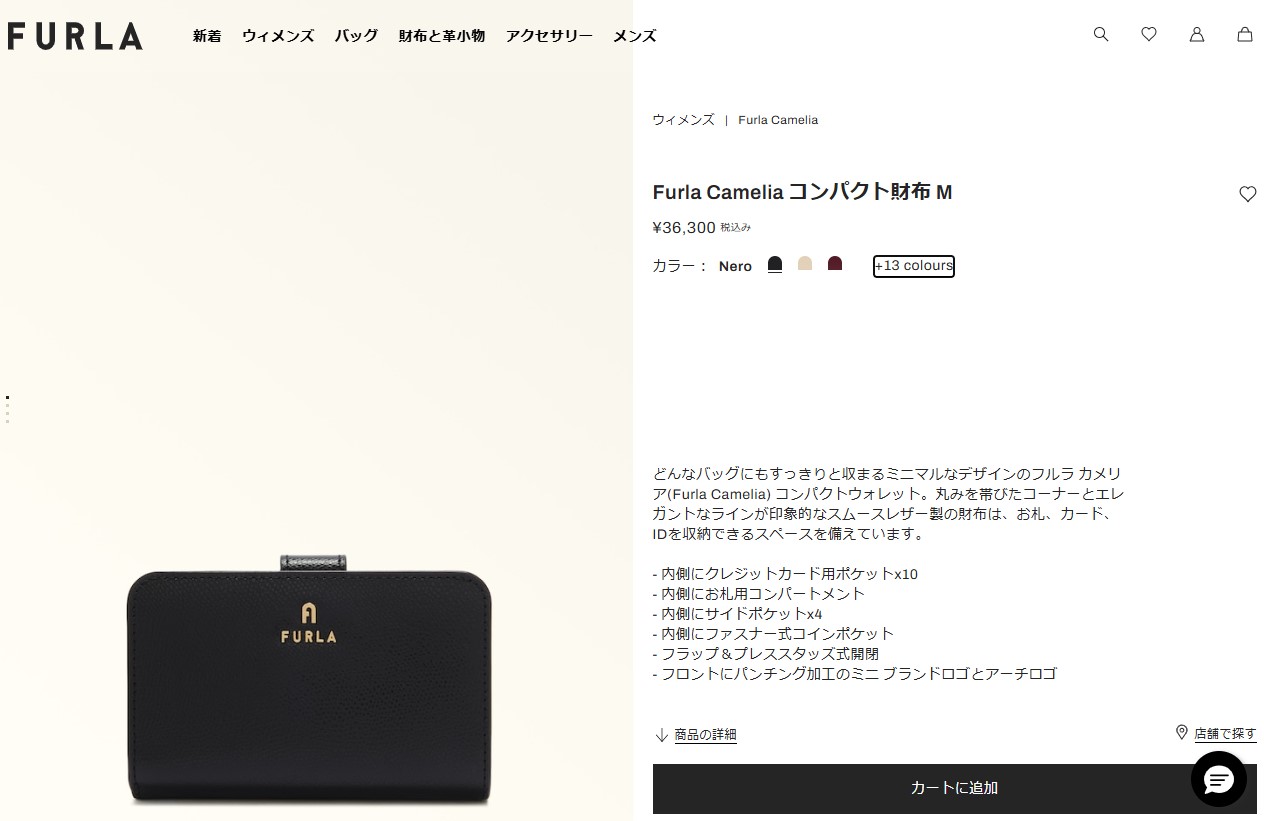This screenshot has height=821, width=1264.
Task: Open the wishlist heart in header
Action: (1149, 34)
